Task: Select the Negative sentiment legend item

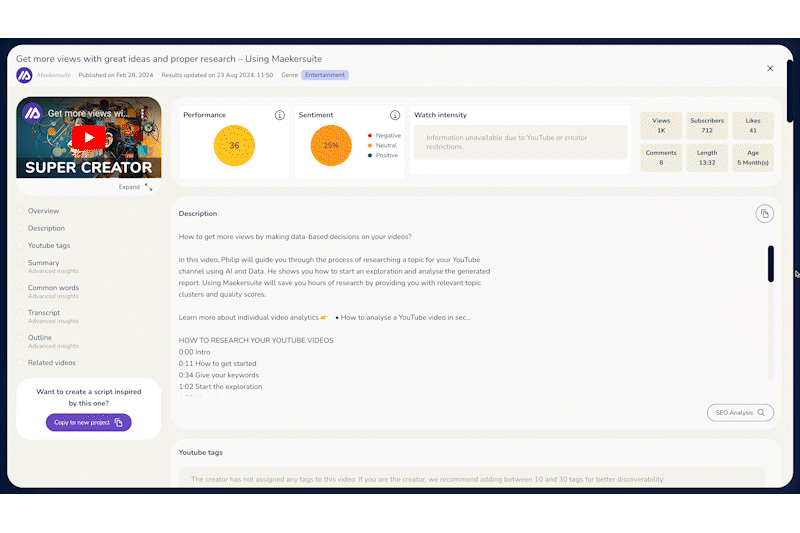Action: tap(384, 136)
